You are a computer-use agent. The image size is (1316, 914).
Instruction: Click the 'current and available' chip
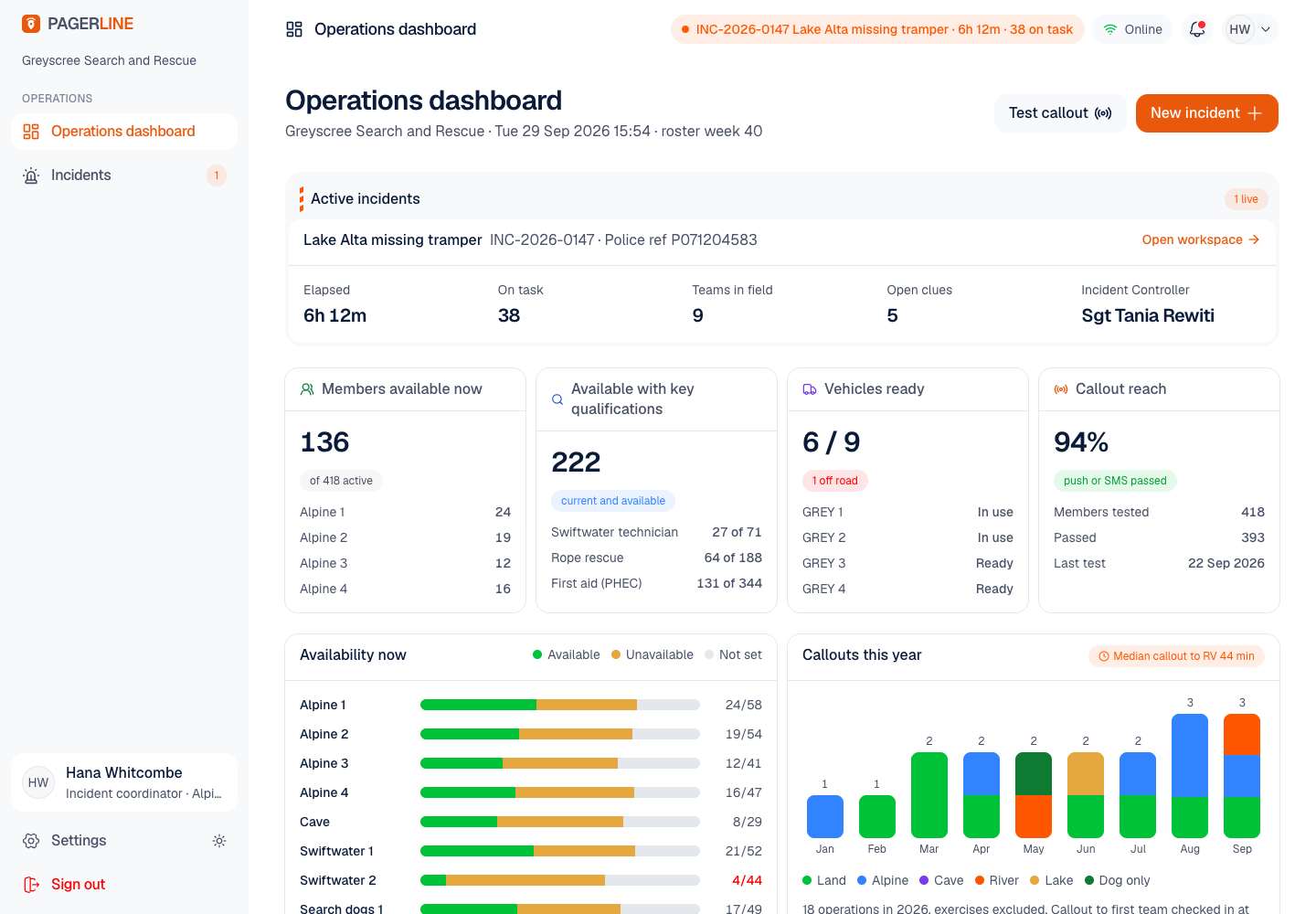coord(613,501)
